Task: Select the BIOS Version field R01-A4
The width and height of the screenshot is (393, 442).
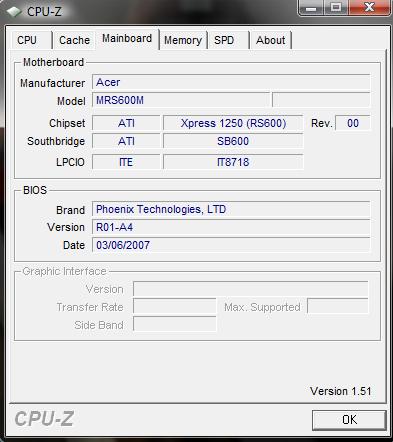Action: (231, 227)
